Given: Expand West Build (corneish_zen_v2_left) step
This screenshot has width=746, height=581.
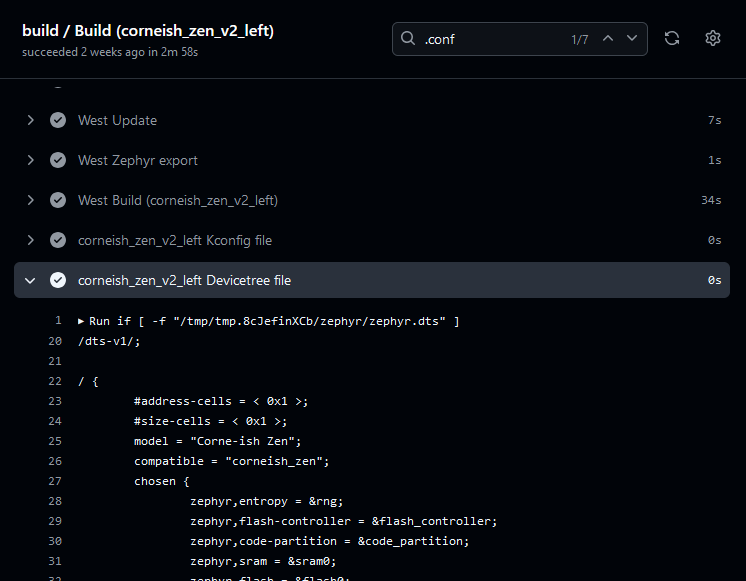Looking at the screenshot, I should pos(30,200).
